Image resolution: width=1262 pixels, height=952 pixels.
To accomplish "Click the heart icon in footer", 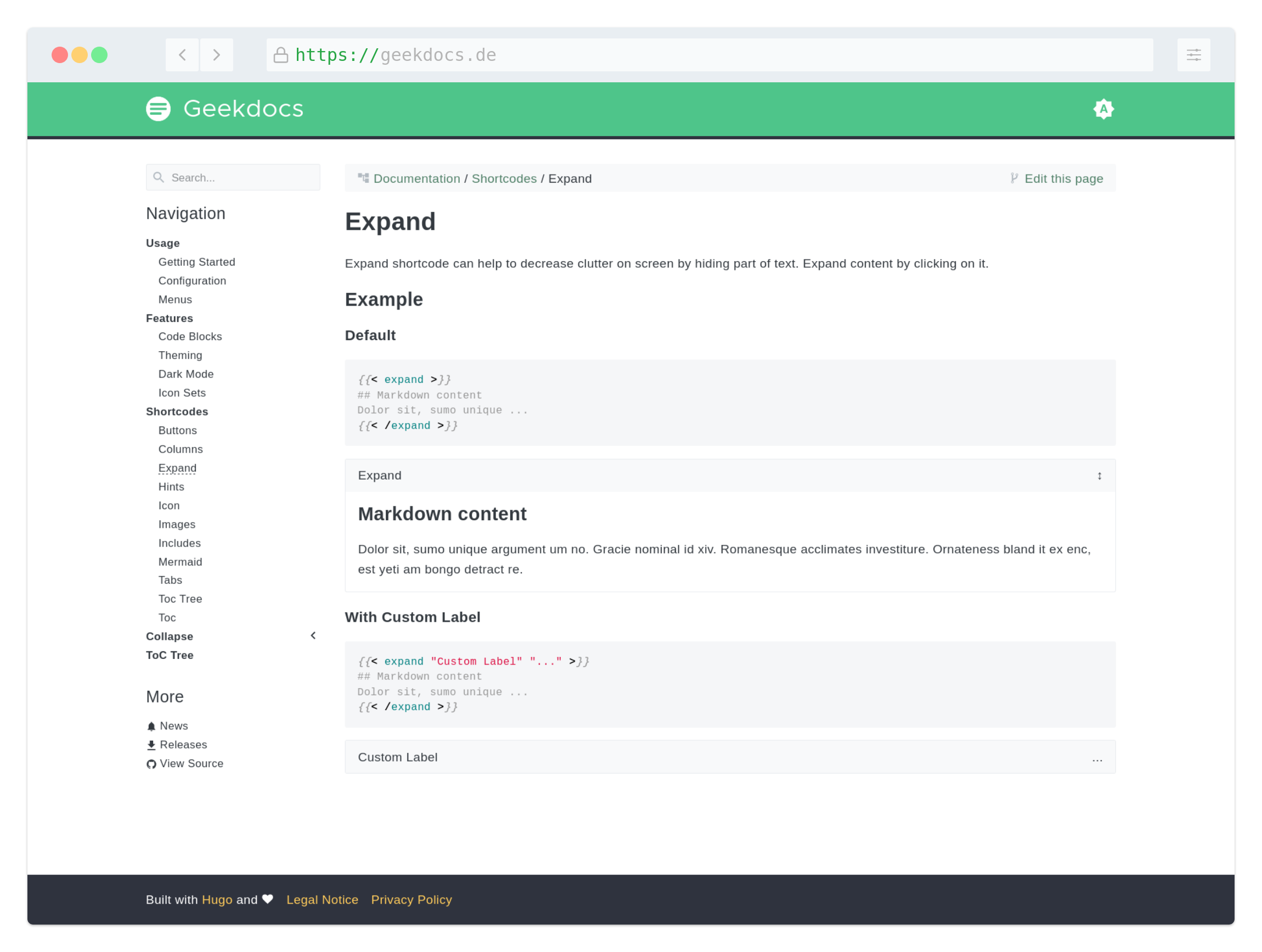I will (268, 899).
